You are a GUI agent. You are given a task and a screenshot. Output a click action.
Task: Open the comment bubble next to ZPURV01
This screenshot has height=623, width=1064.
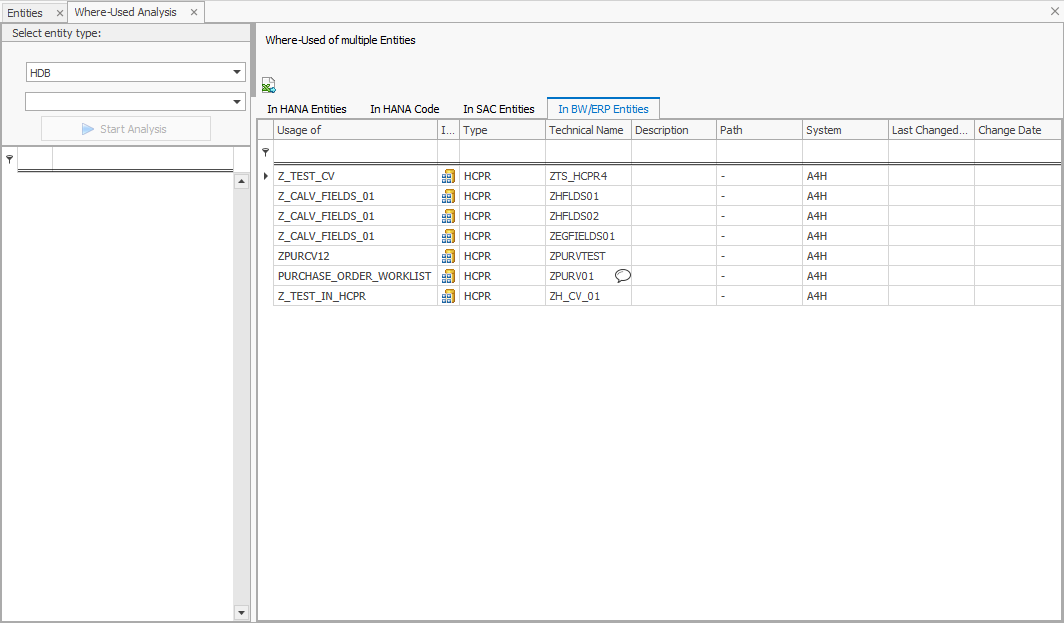[x=622, y=275]
